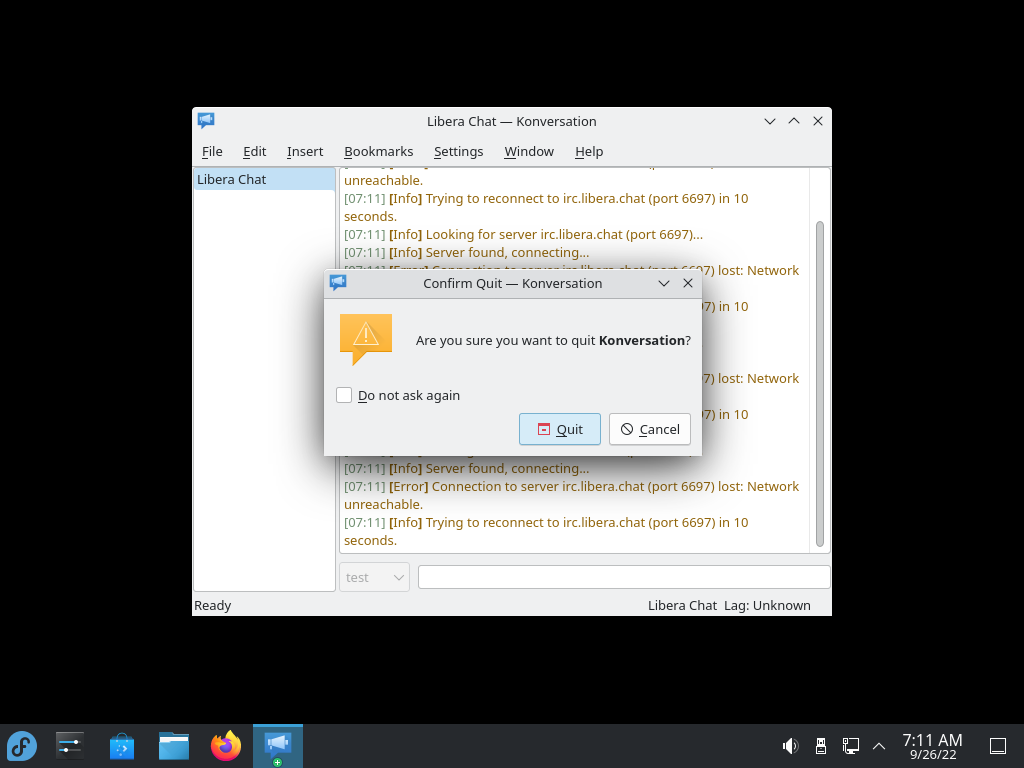Close the Confirm Quit dialog
This screenshot has width=1024, height=768.
(688, 283)
